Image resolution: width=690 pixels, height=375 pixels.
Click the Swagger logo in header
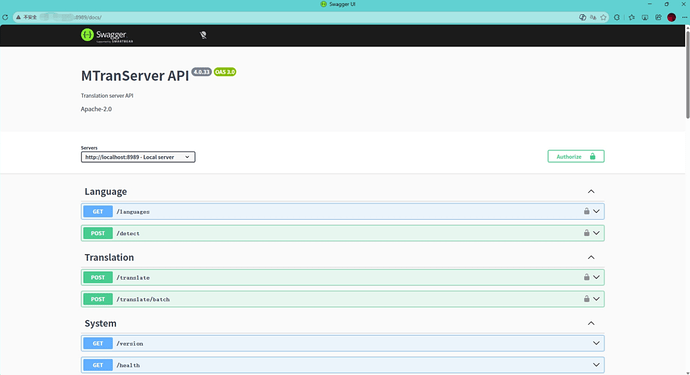pos(107,35)
